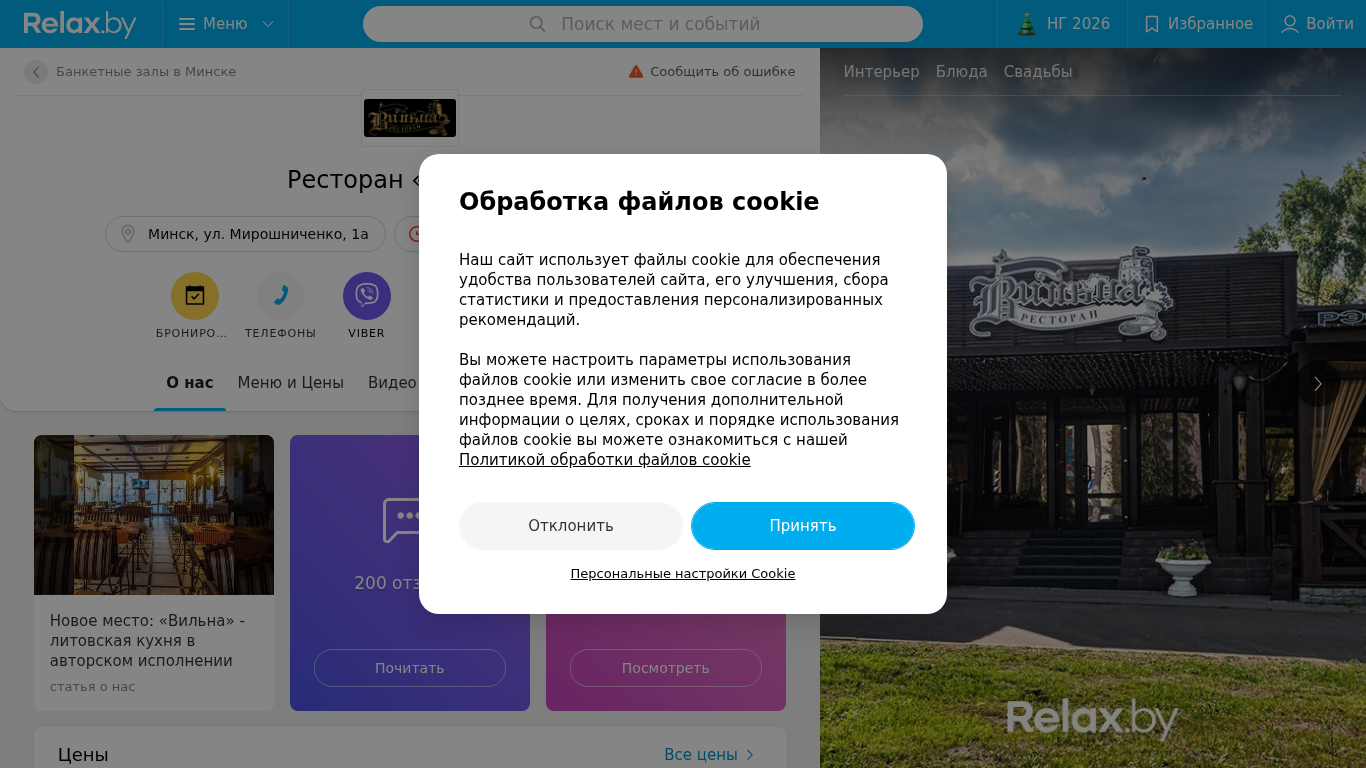Click the Relax.by logo in header
Image resolution: width=1366 pixels, height=768 pixels.
(x=80, y=24)
